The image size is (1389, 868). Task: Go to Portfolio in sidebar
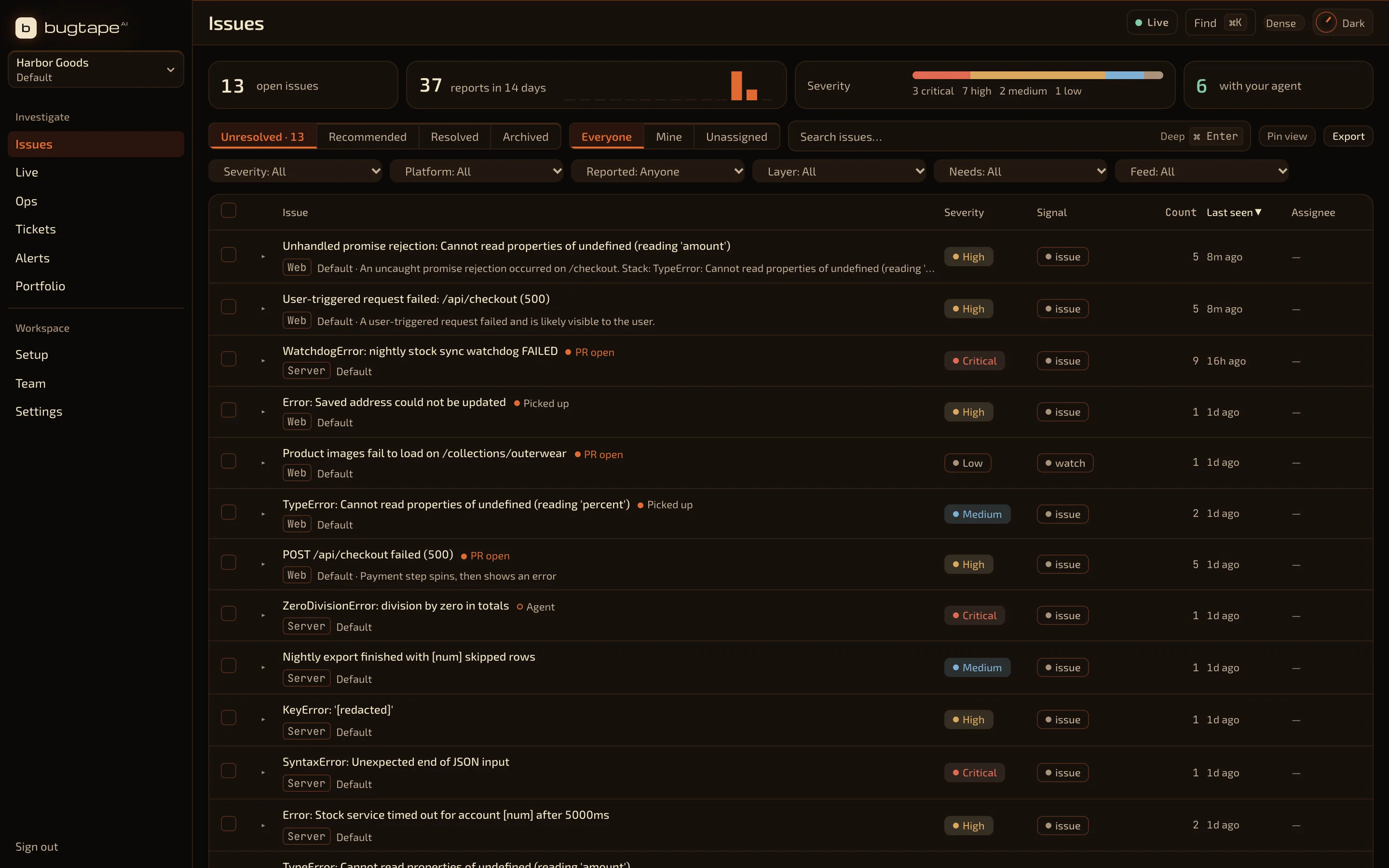tap(96, 286)
